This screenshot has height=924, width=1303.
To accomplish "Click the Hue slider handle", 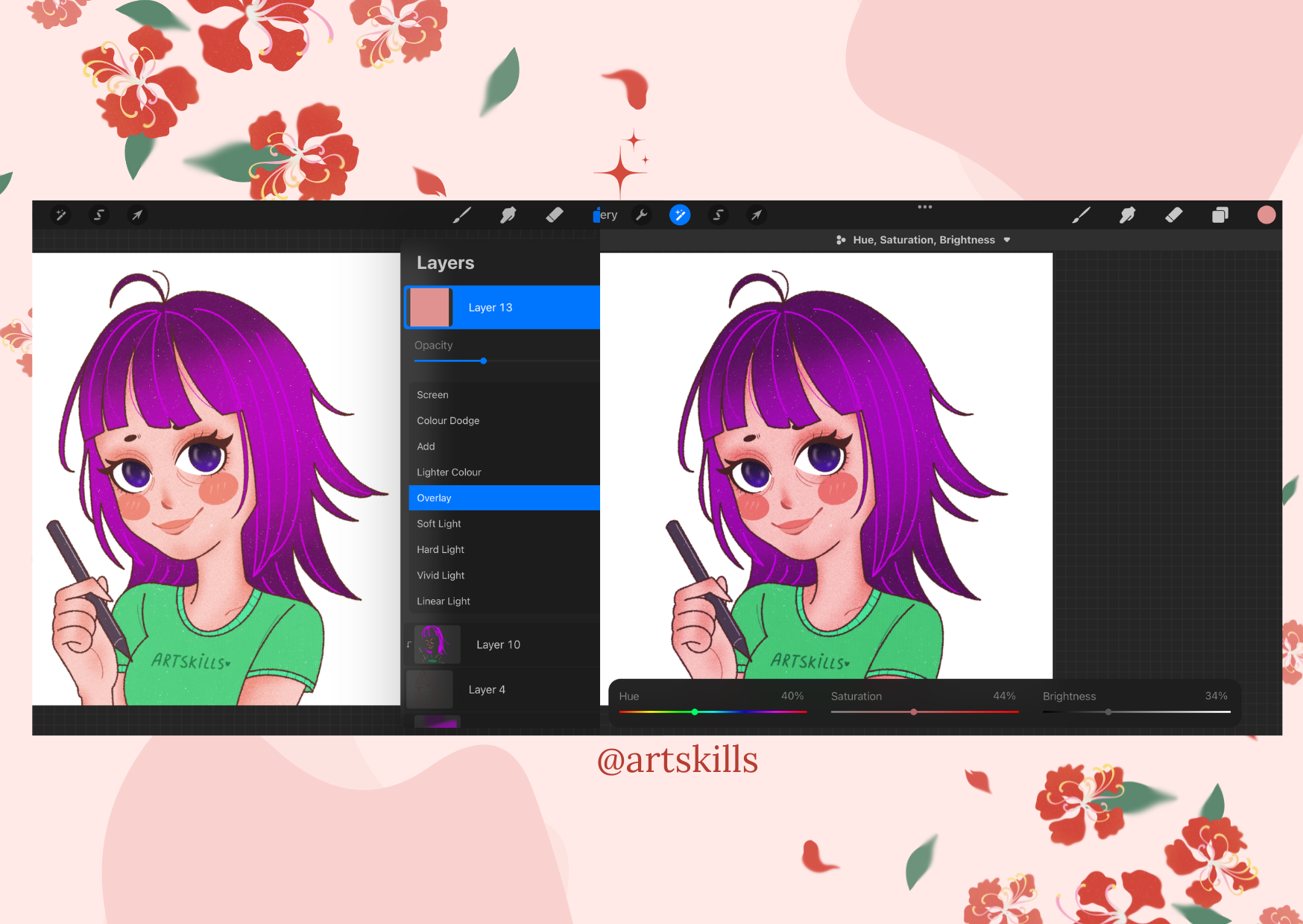I will point(695,712).
